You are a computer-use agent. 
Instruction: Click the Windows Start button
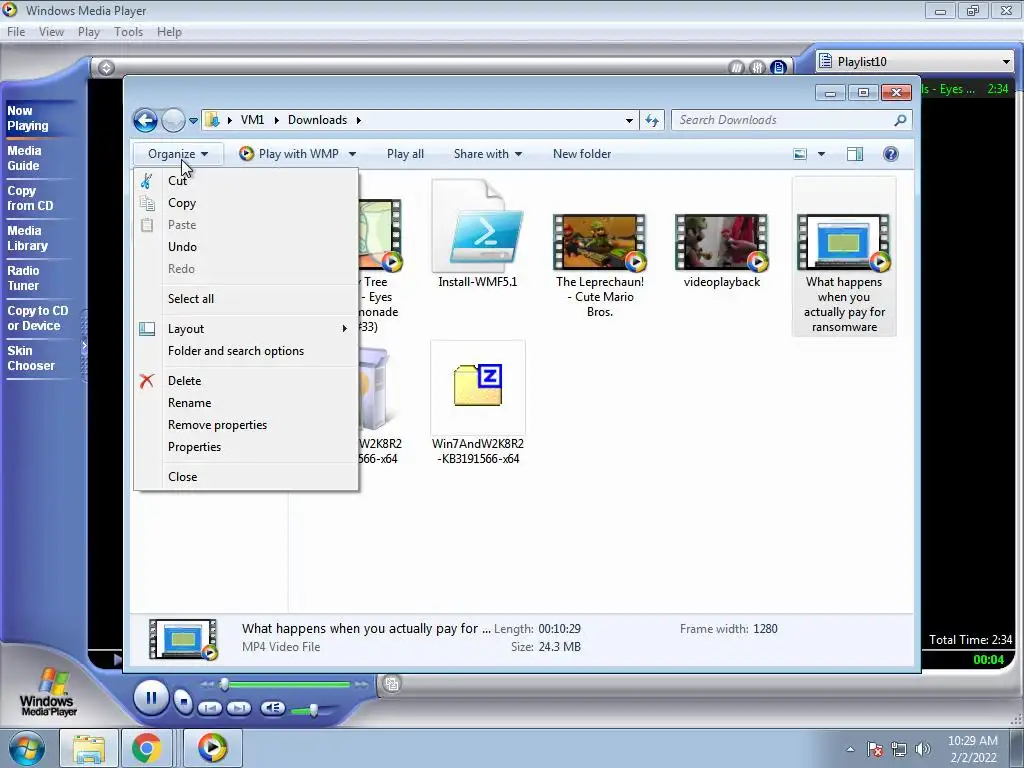click(26, 748)
